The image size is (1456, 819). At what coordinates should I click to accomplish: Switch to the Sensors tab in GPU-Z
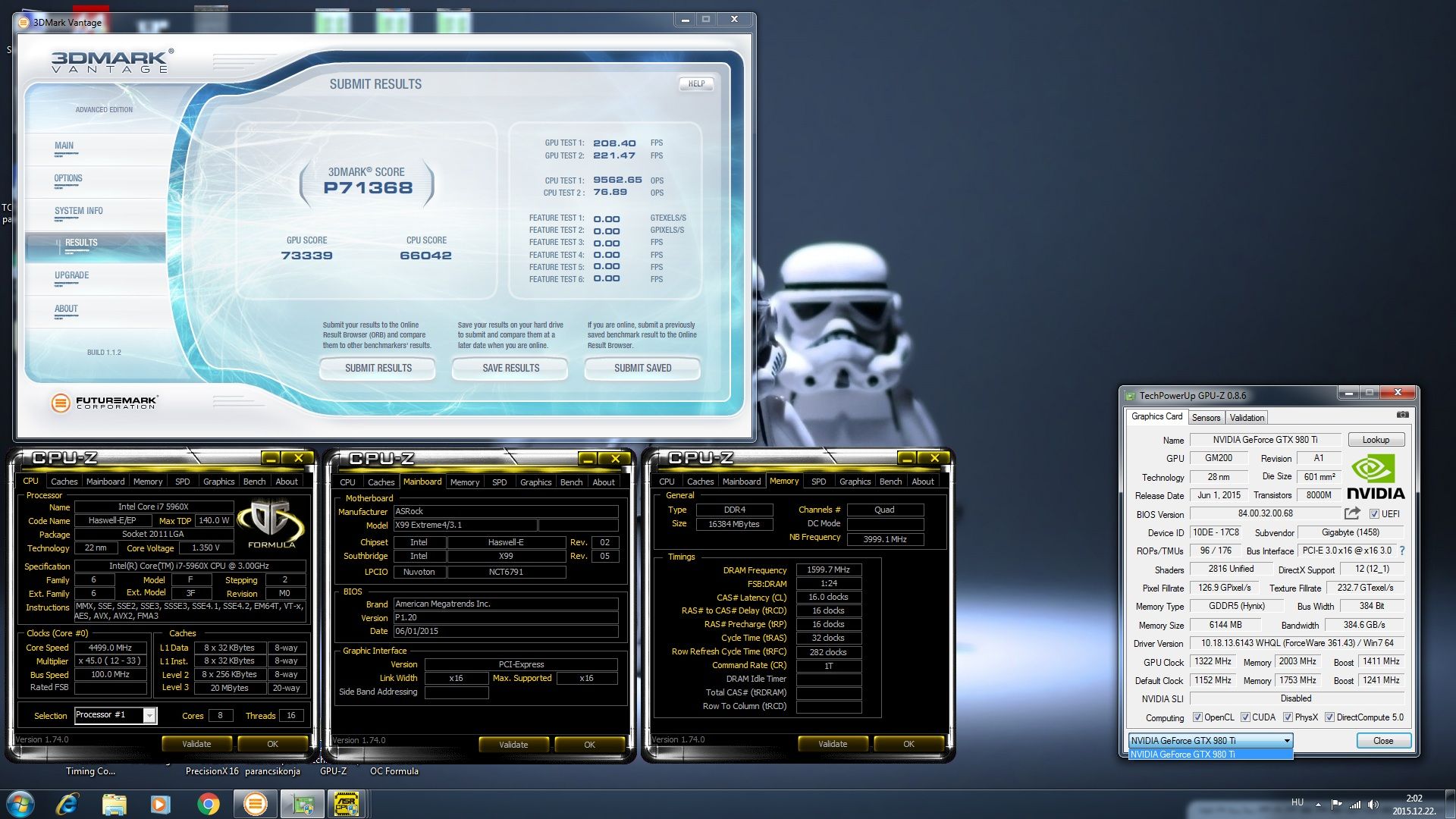(1206, 418)
